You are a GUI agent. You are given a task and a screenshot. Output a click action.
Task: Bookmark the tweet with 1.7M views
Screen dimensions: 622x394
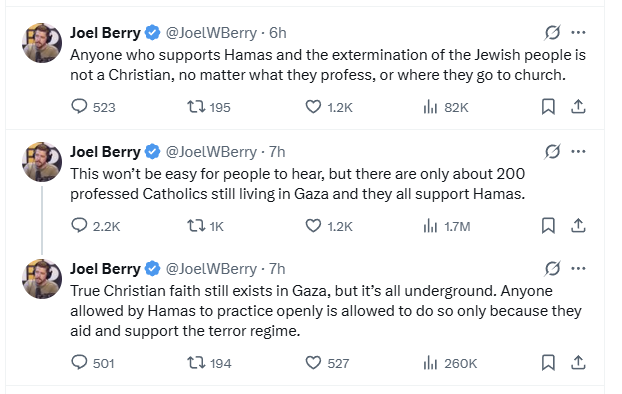548,226
